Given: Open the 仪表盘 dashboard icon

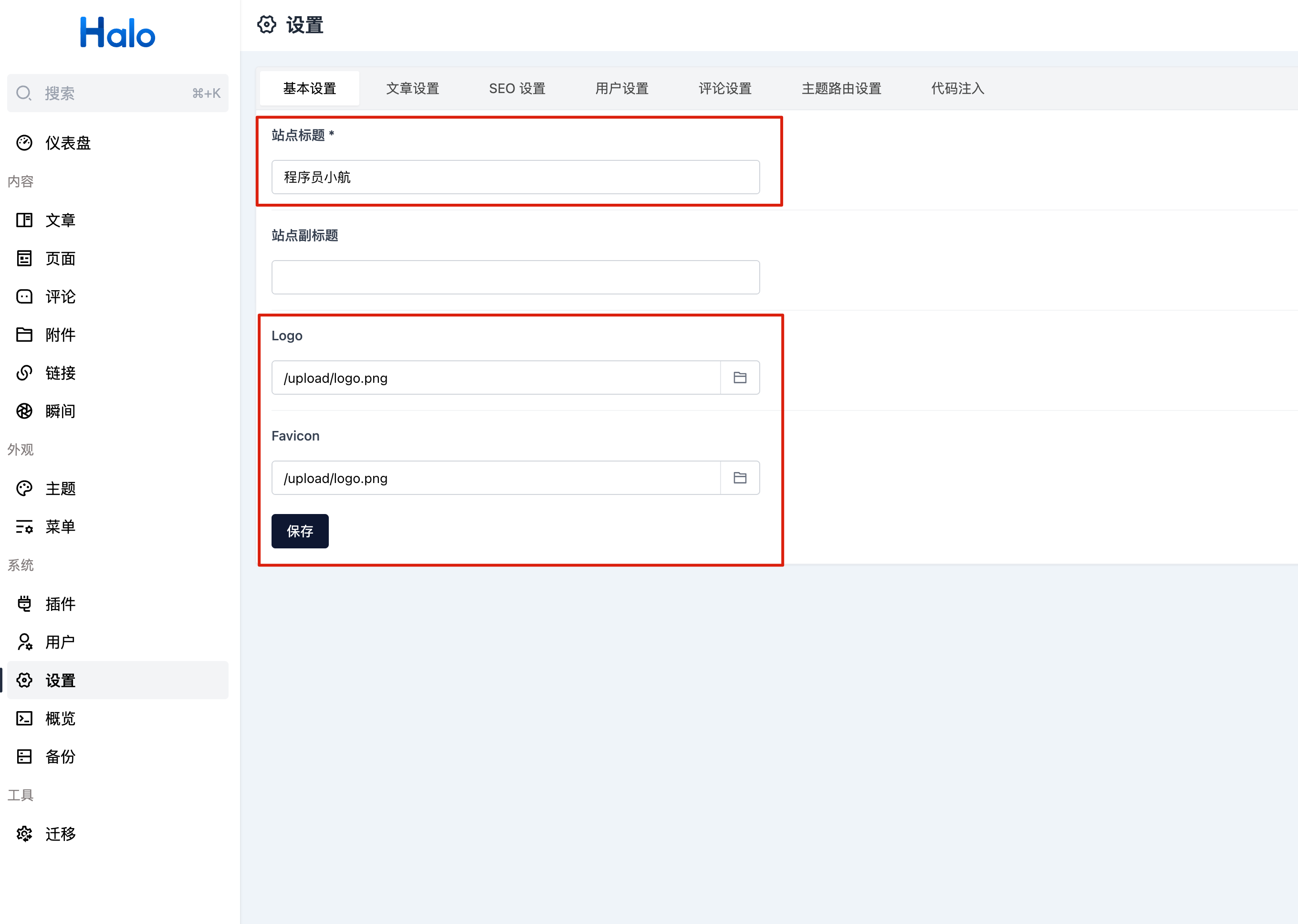Looking at the screenshot, I should tap(24, 143).
